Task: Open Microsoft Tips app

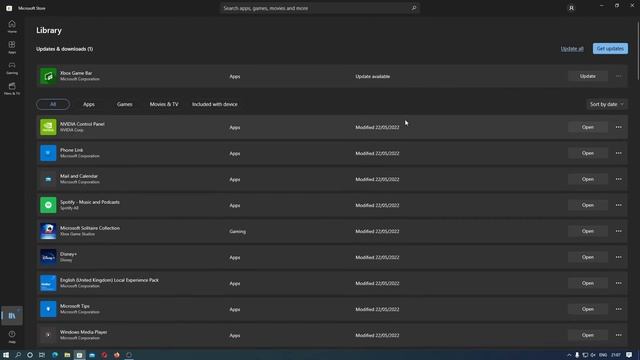Action: click(588, 309)
